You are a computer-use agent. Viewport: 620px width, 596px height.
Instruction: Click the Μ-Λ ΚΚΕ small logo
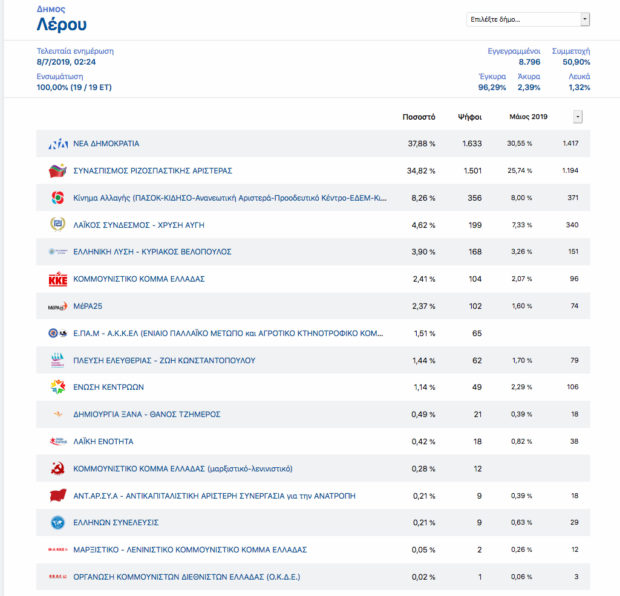pos(58,549)
